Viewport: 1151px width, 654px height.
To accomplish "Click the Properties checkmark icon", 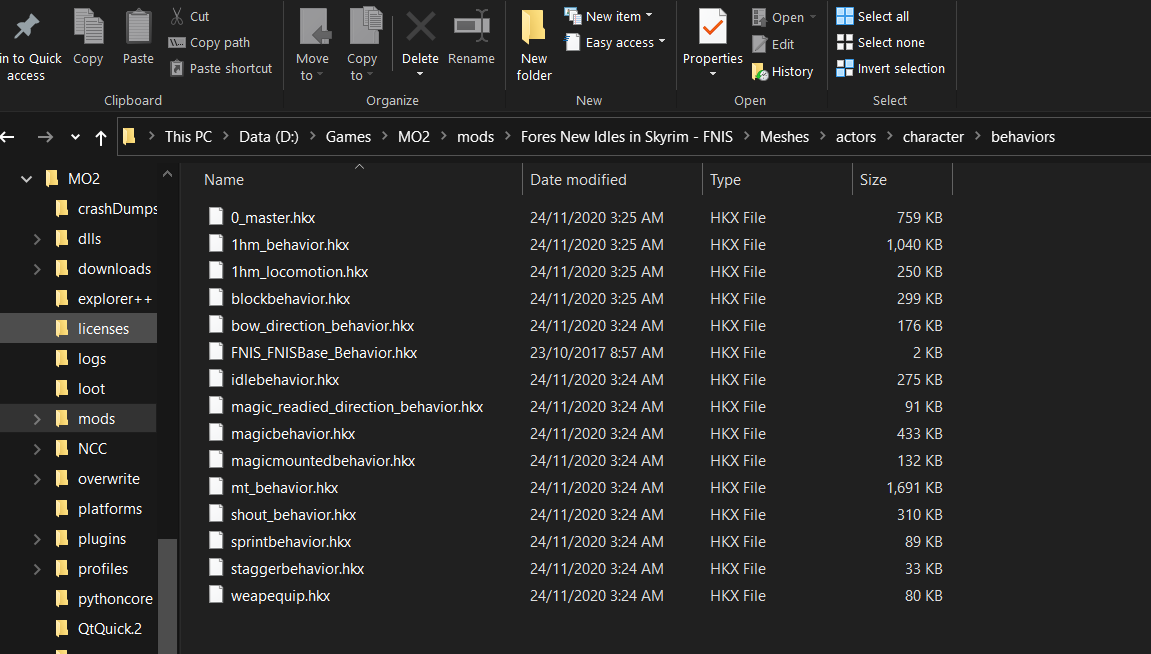I will tap(712, 26).
